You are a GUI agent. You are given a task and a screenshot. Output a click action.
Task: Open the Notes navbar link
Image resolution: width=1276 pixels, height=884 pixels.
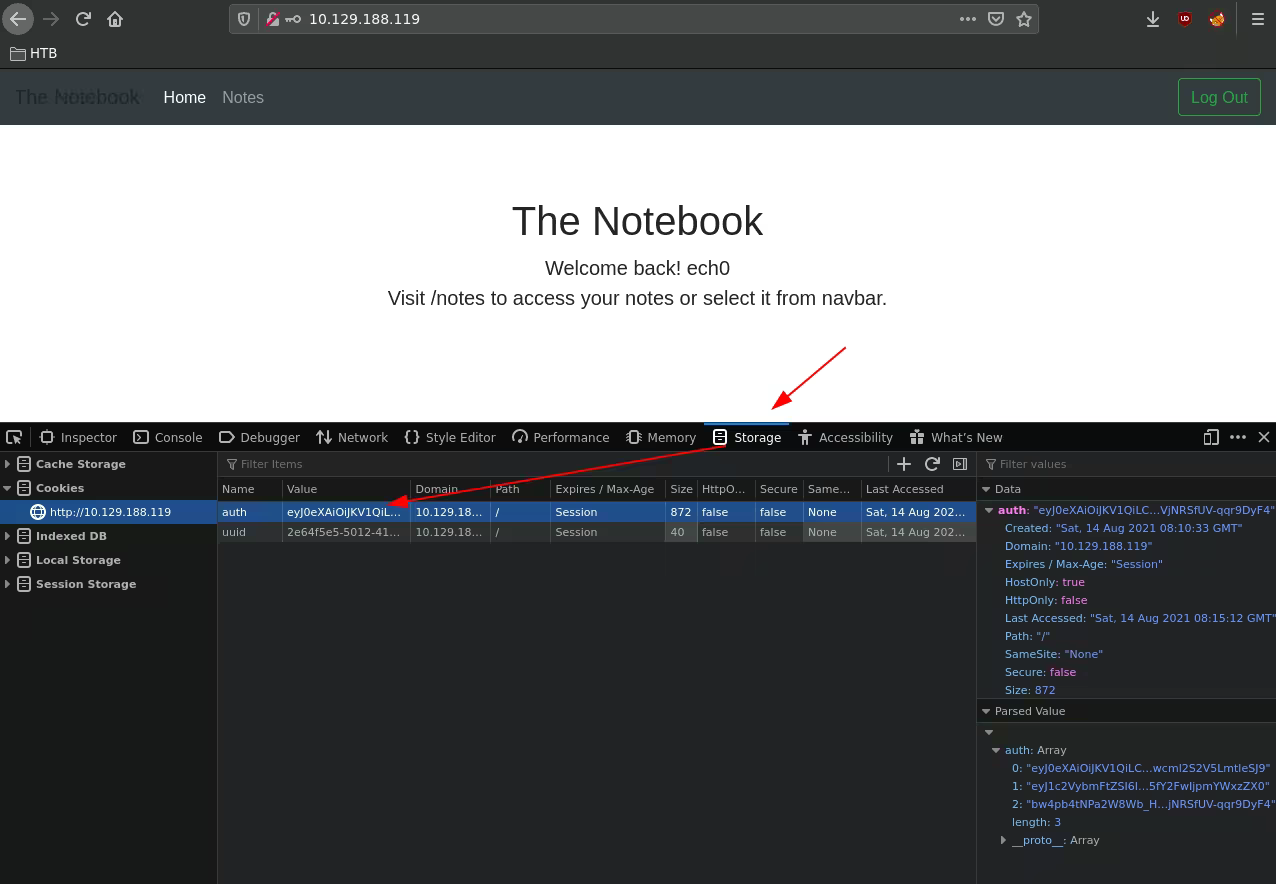coord(243,97)
